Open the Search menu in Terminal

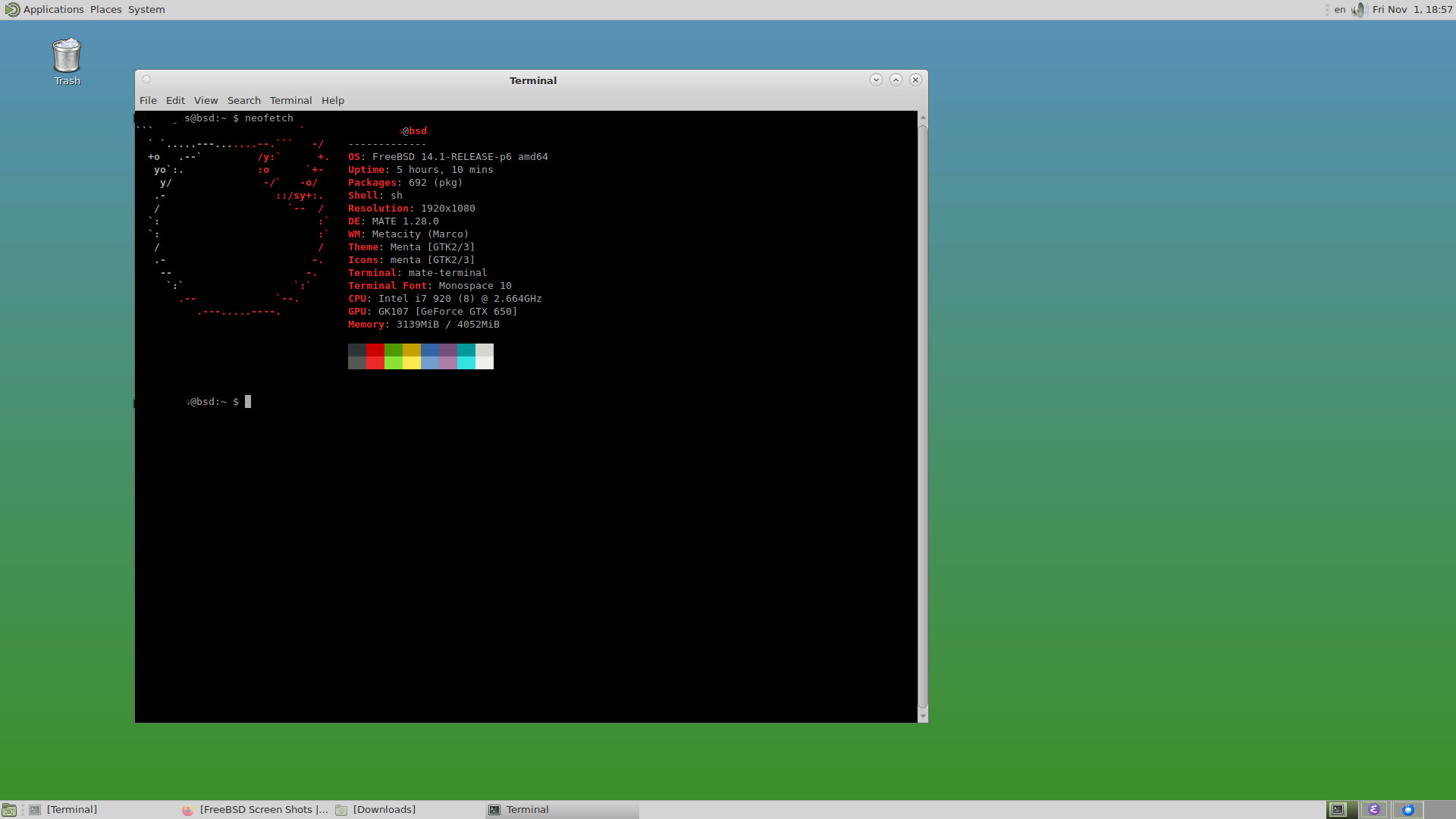(x=243, y=100)
